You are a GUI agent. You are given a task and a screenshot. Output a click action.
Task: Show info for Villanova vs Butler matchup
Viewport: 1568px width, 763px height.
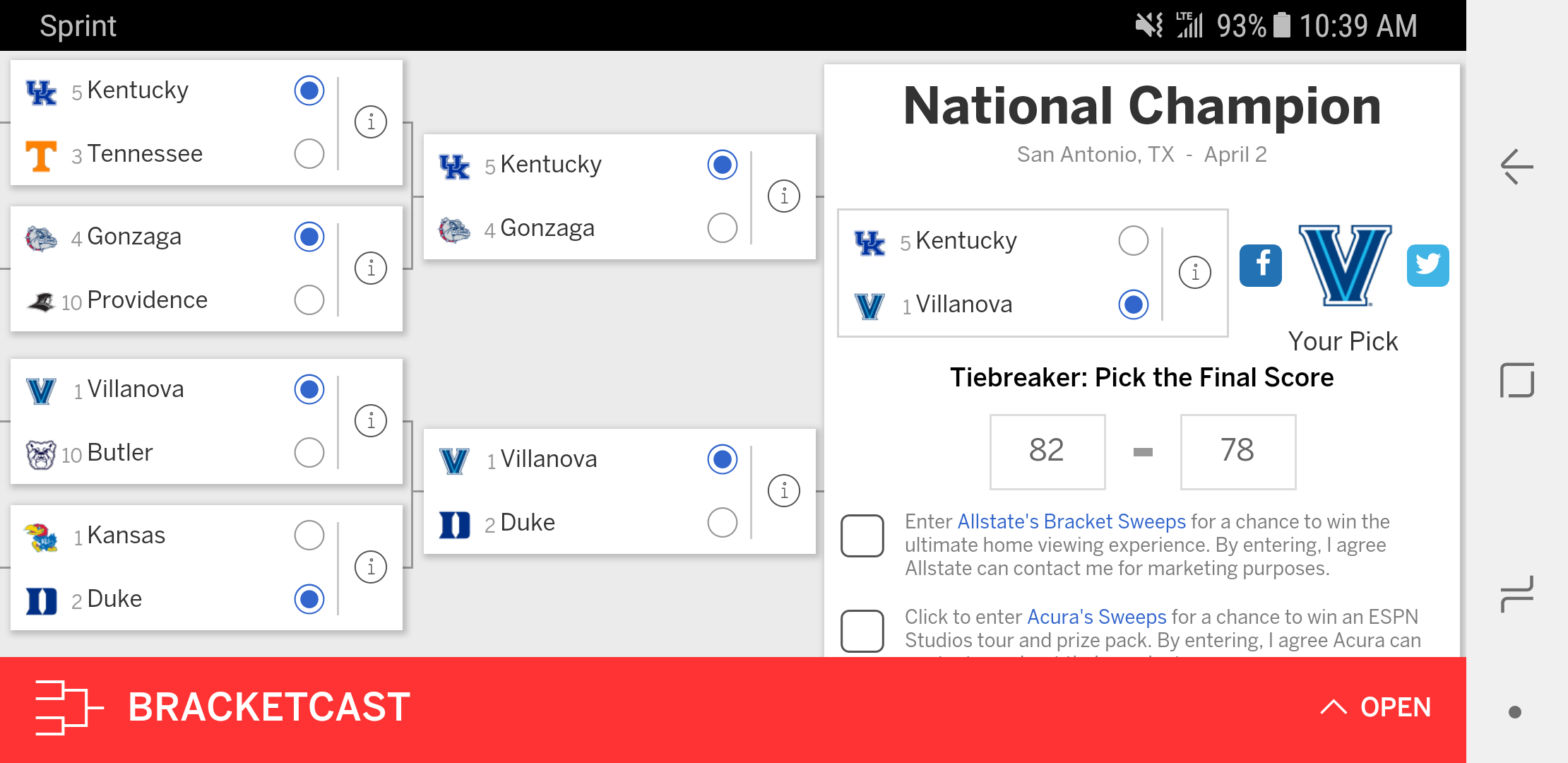[371, 421]
